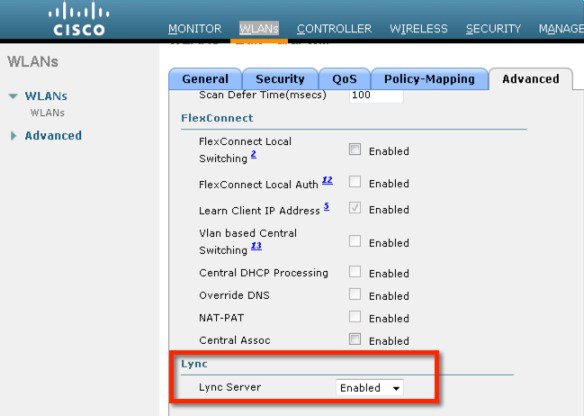584x416 pixels.
Task: Expand the Advanced sidebar section
Action: pos(14,136)
